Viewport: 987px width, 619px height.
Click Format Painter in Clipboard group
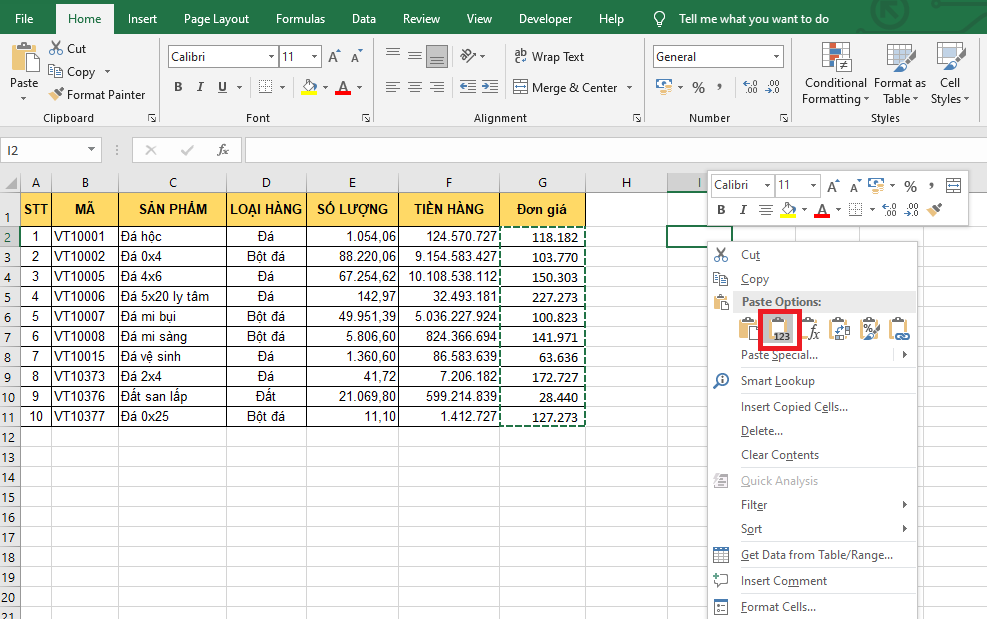97,95
